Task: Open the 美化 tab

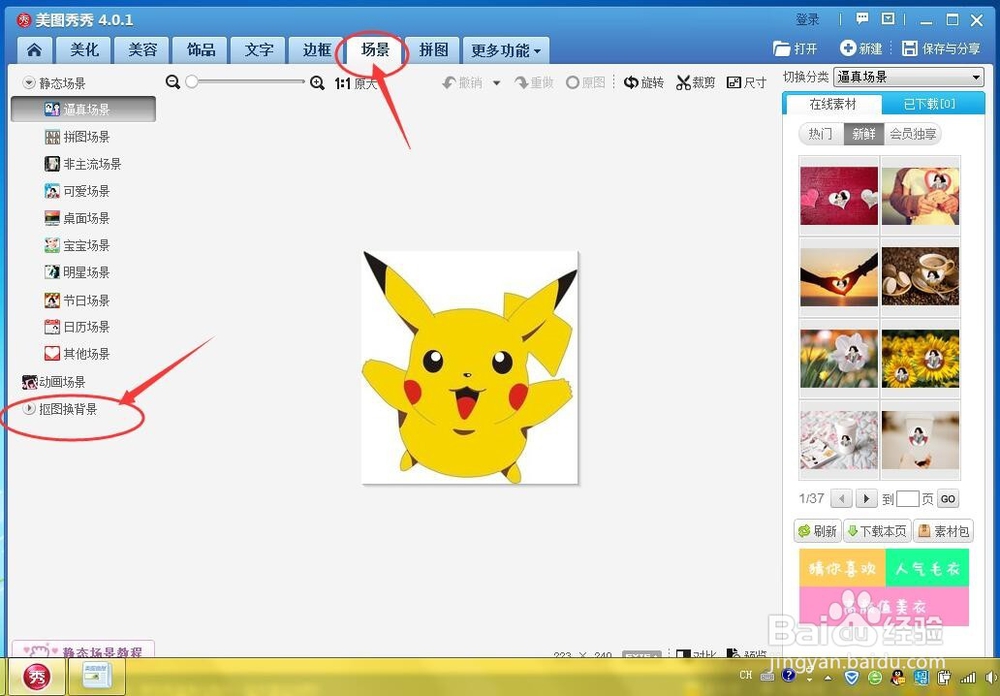Action: tap(84, 50)
